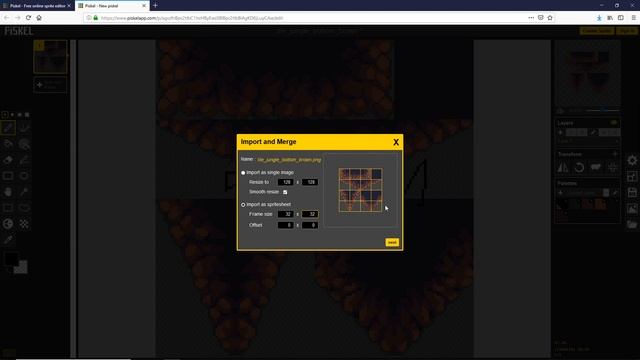Open the secondary color swatch
Image resolution: width=640 pixels, height=360 pixels.
pyautogui.click(x=21, y=268)
